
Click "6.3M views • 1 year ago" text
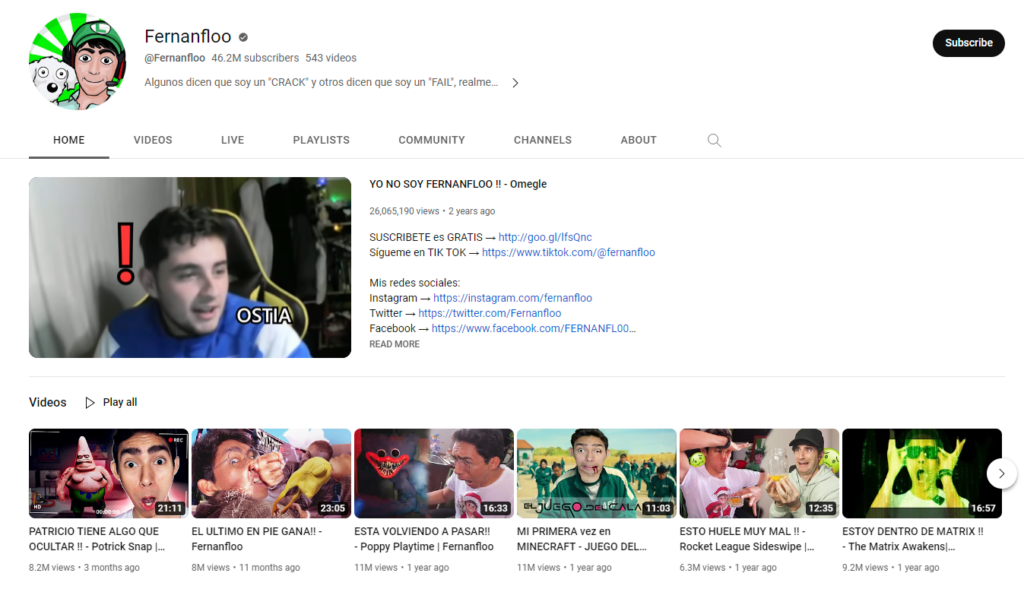[728, 567]
